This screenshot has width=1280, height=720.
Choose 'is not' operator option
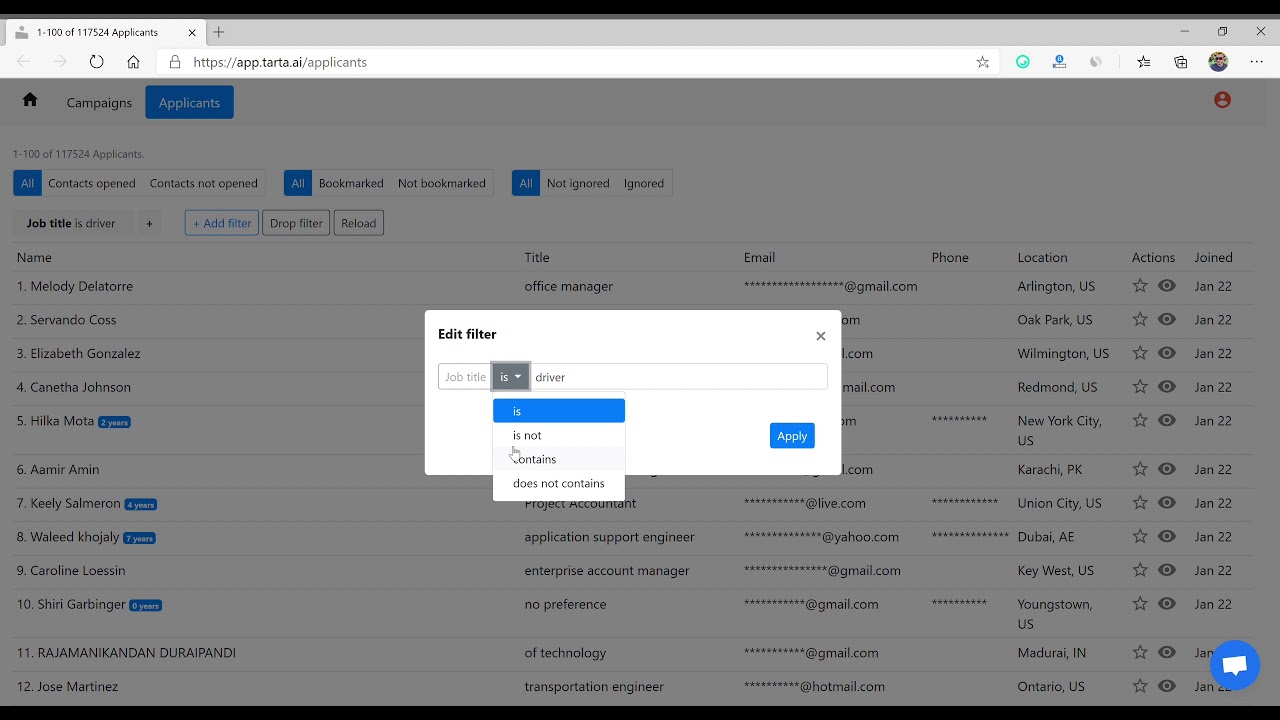click(559, 435)
